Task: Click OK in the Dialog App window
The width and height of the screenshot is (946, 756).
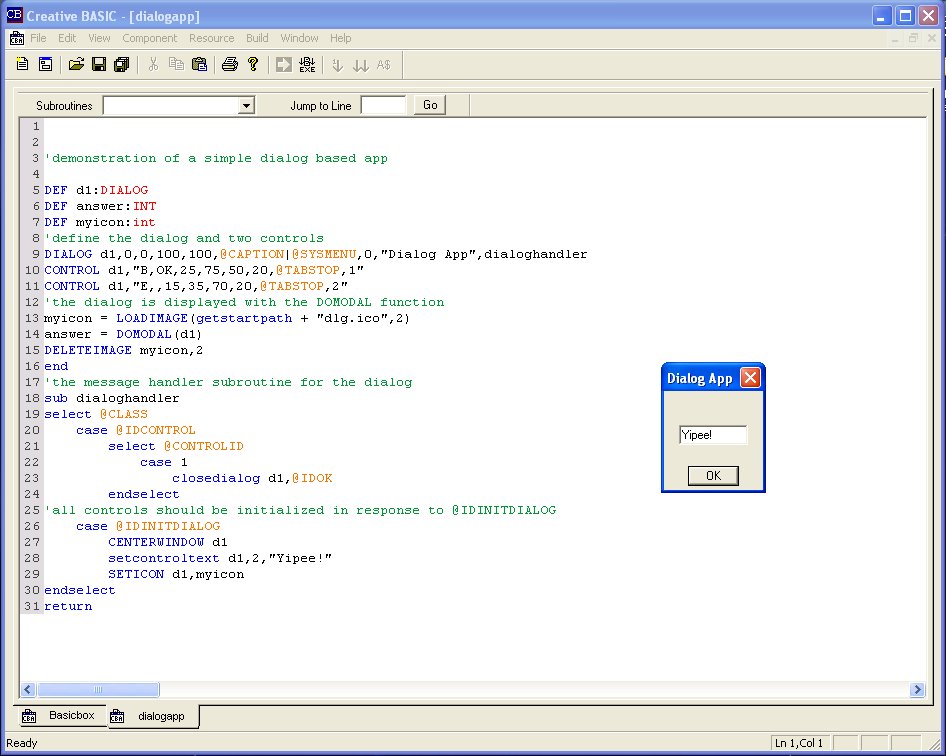Action: pyautogui.click(x=713, y=475)
